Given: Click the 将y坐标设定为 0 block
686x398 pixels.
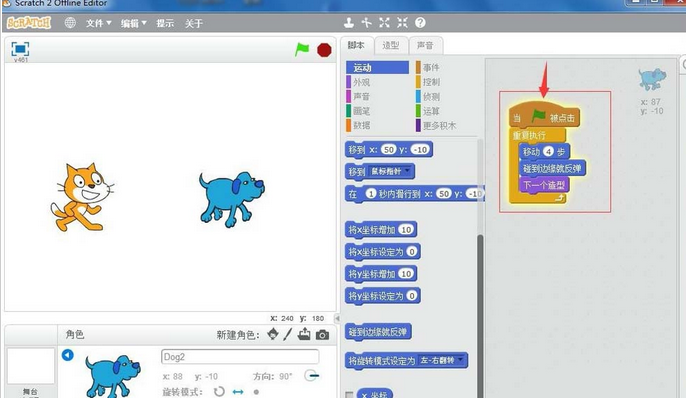Looking at the screenshot, I should click(383, 296).
